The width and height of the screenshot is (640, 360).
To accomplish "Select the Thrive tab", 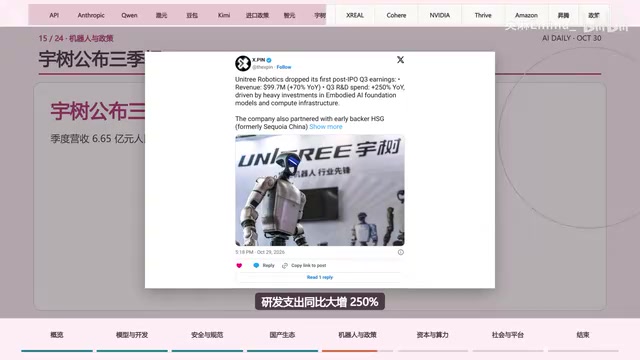I will (x=483, y=15).
